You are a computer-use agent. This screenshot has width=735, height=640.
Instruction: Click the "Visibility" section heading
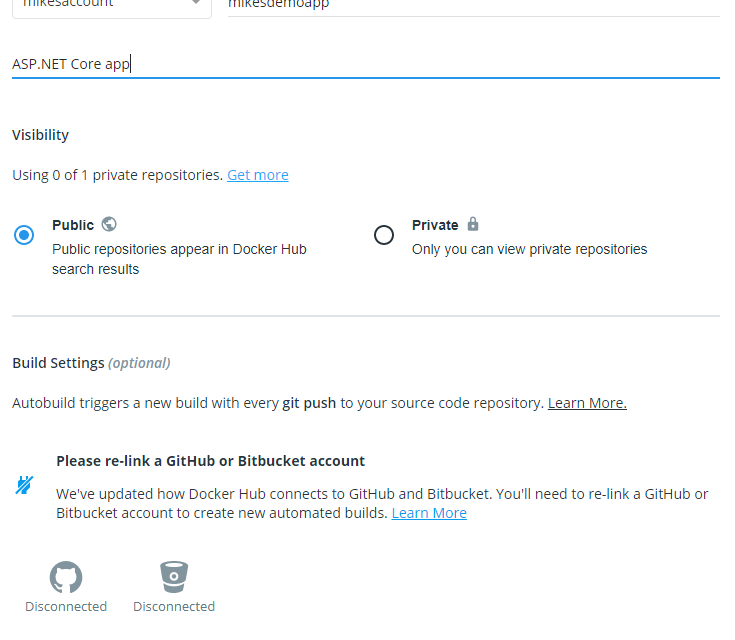41,135
